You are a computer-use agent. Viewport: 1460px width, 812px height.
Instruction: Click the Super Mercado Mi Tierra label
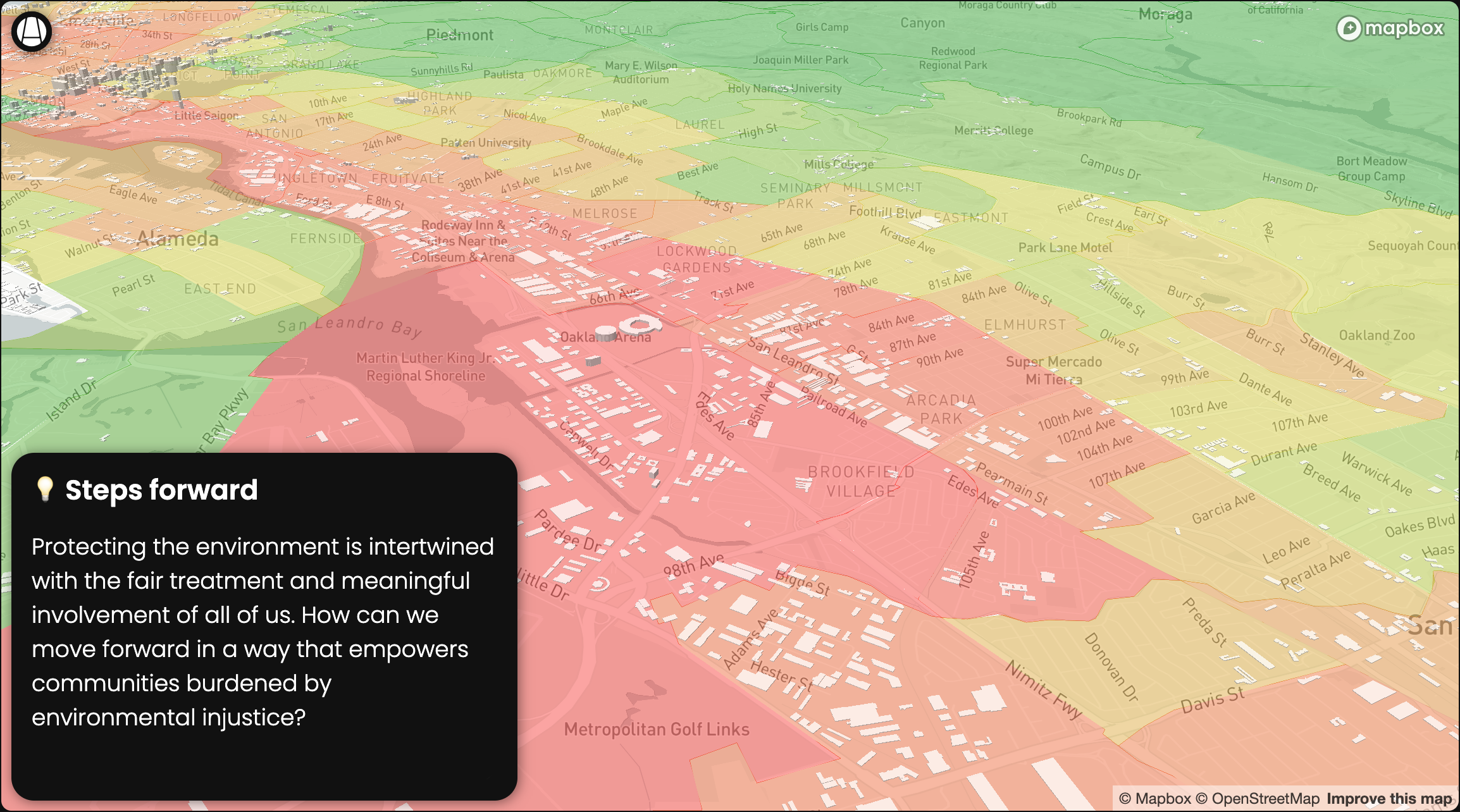(x=1054, y=370)
